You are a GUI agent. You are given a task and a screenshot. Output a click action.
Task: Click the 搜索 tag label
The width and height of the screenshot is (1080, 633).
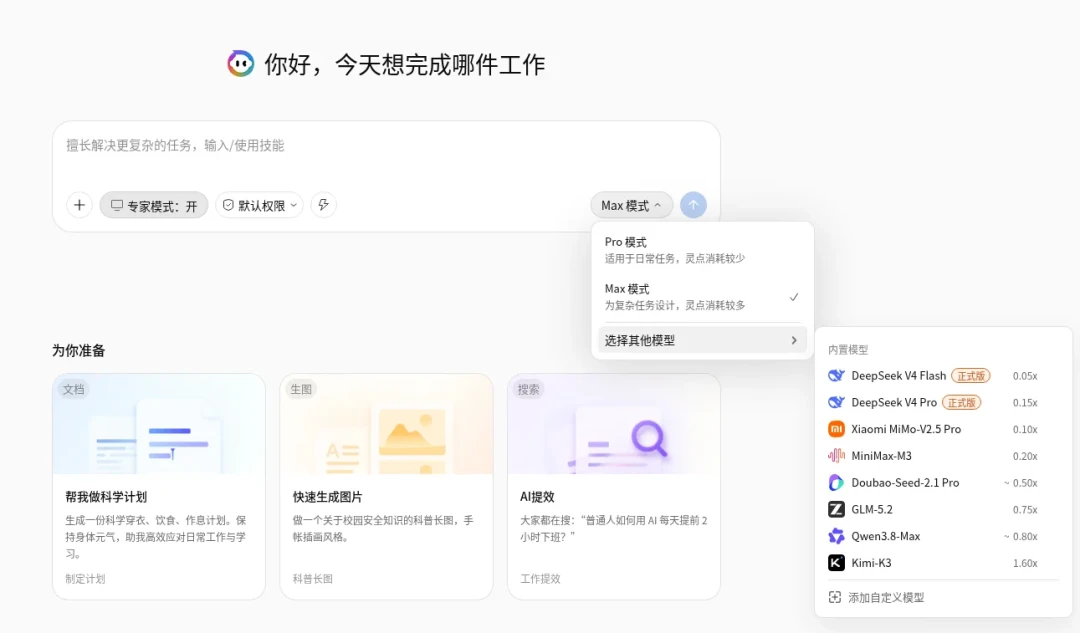click(x=528, y=389)
